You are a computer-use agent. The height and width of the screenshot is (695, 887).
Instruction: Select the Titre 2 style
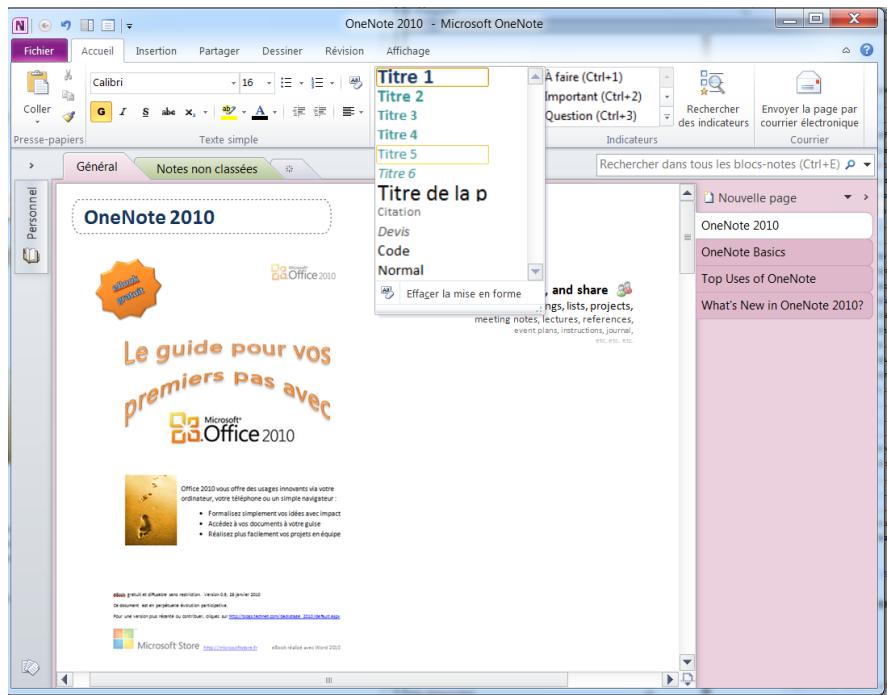coord(432,97)
